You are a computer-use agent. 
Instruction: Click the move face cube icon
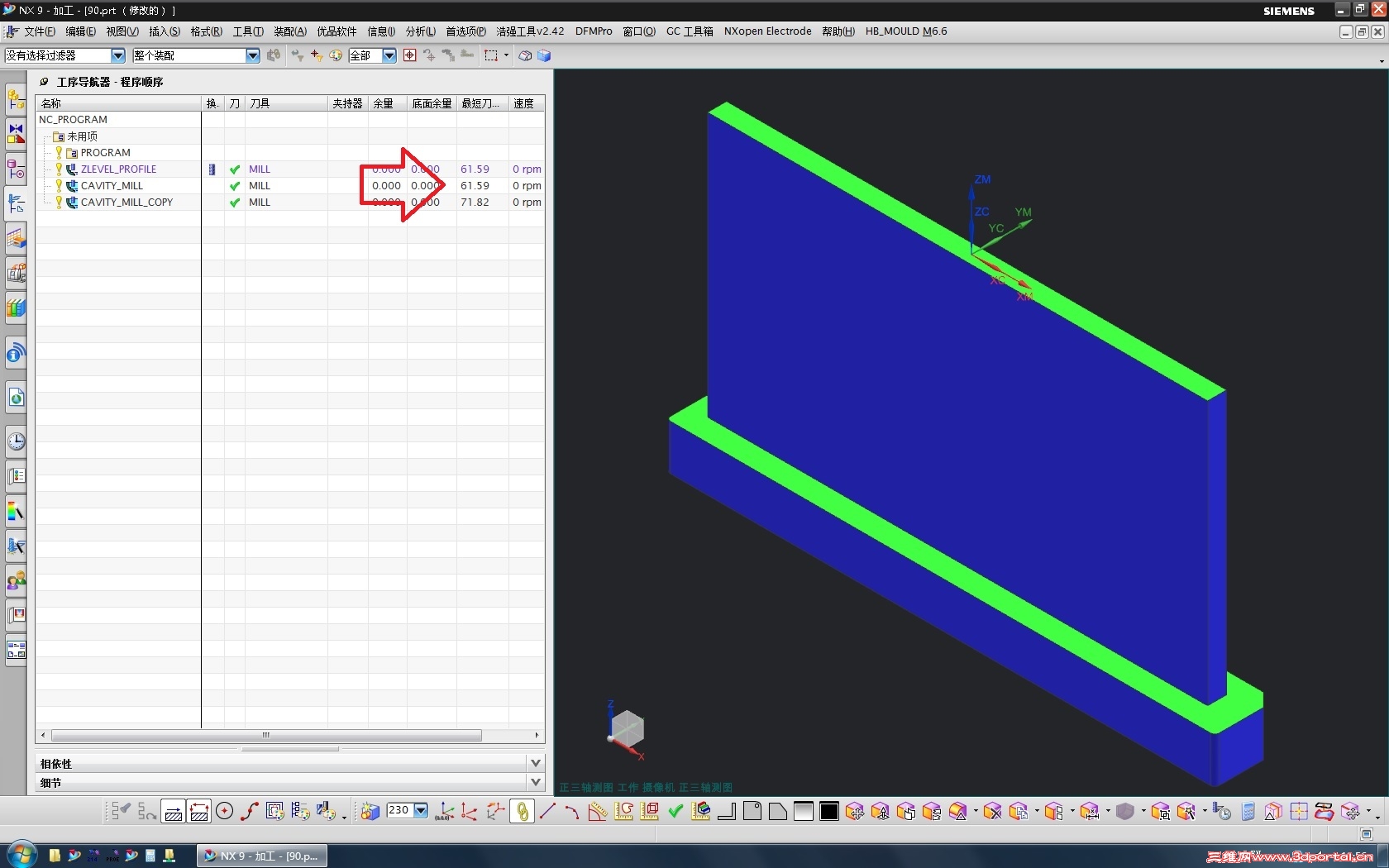pos(855,811)
